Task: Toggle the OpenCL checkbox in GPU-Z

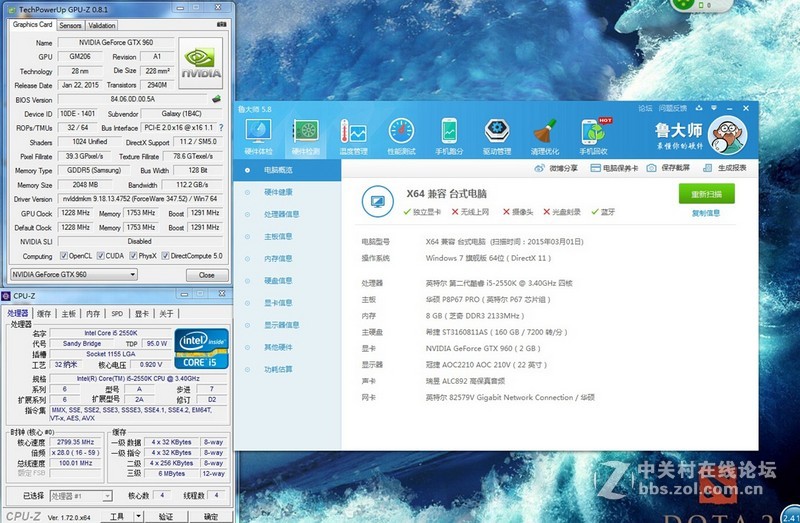Action: pos(64,256)
